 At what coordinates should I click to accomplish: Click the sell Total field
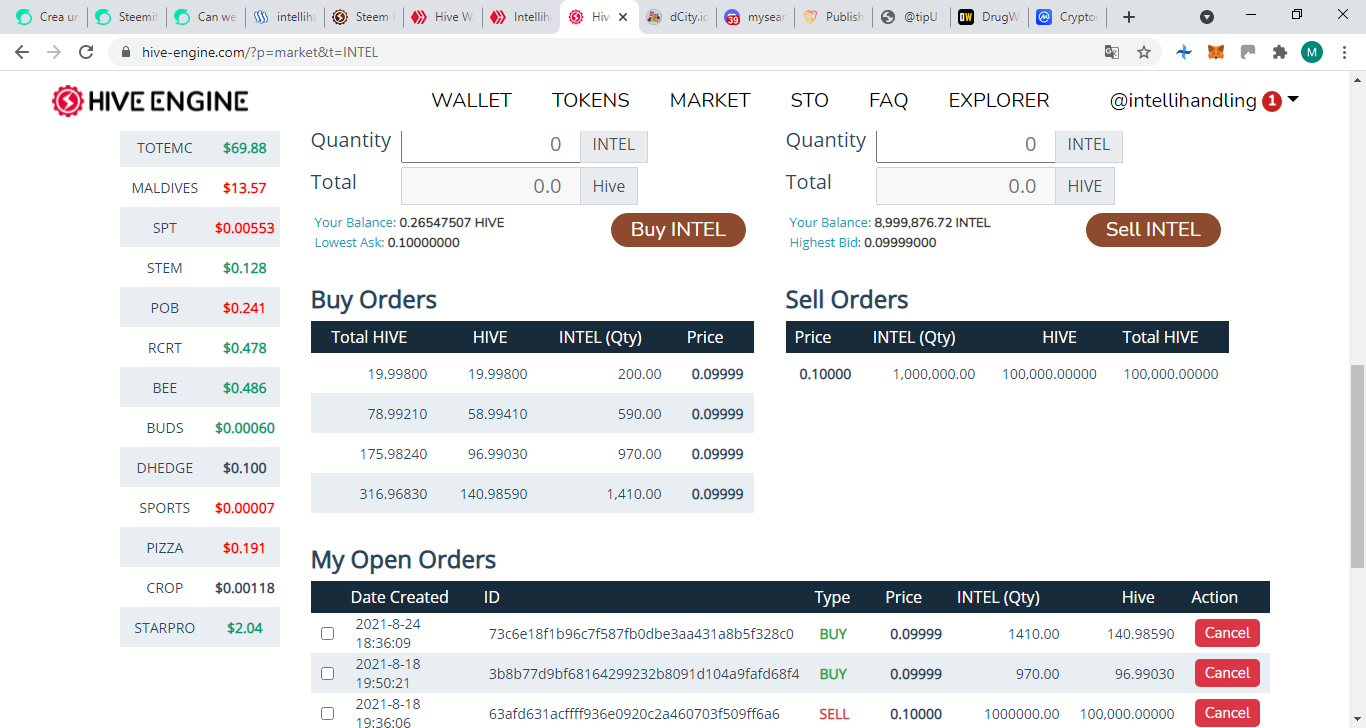pos(966,186)
